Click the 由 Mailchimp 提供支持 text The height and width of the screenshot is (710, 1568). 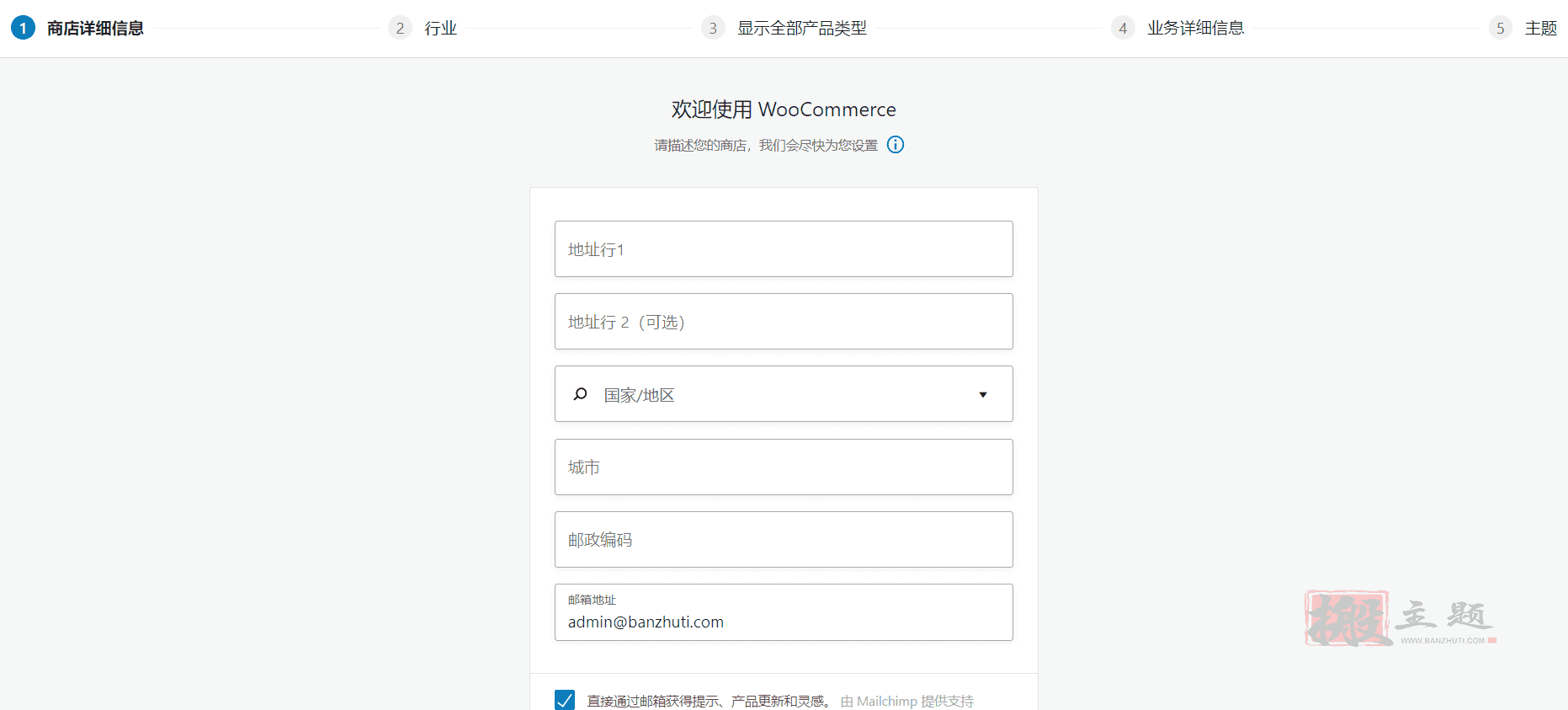pyautogui.click(x=906, y=701)
